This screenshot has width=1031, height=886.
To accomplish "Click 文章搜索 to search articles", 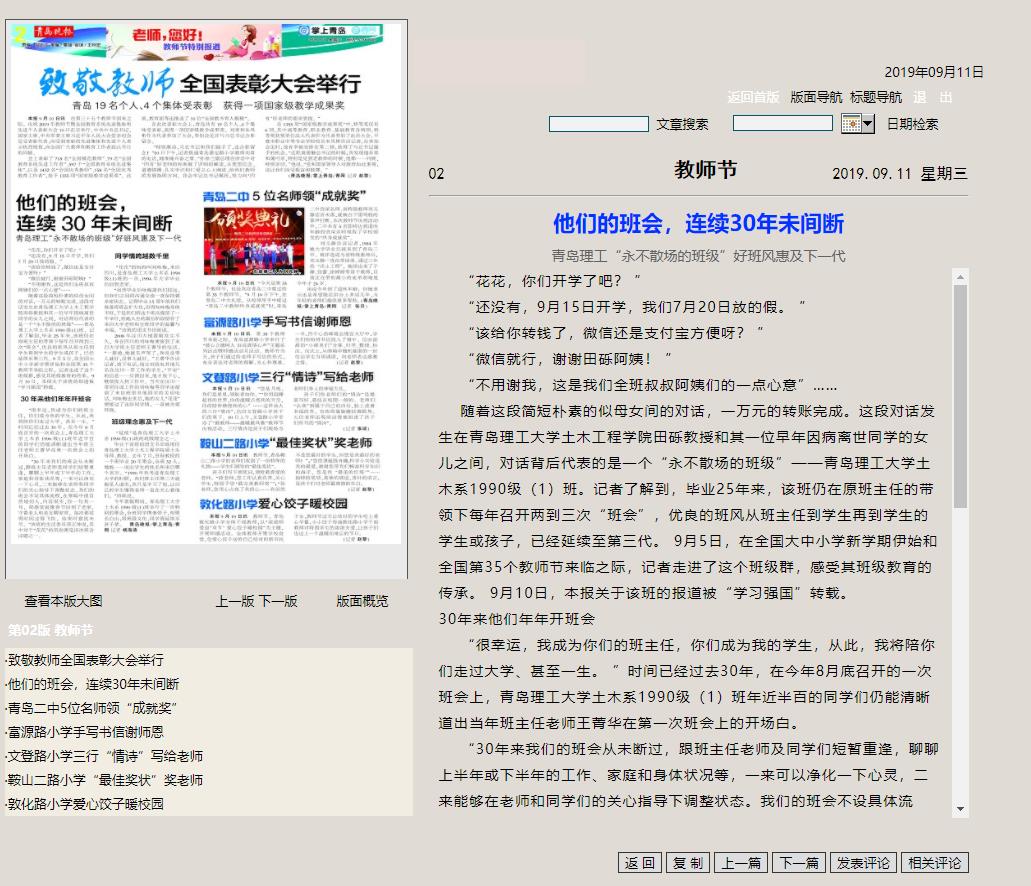I will 682,124.
